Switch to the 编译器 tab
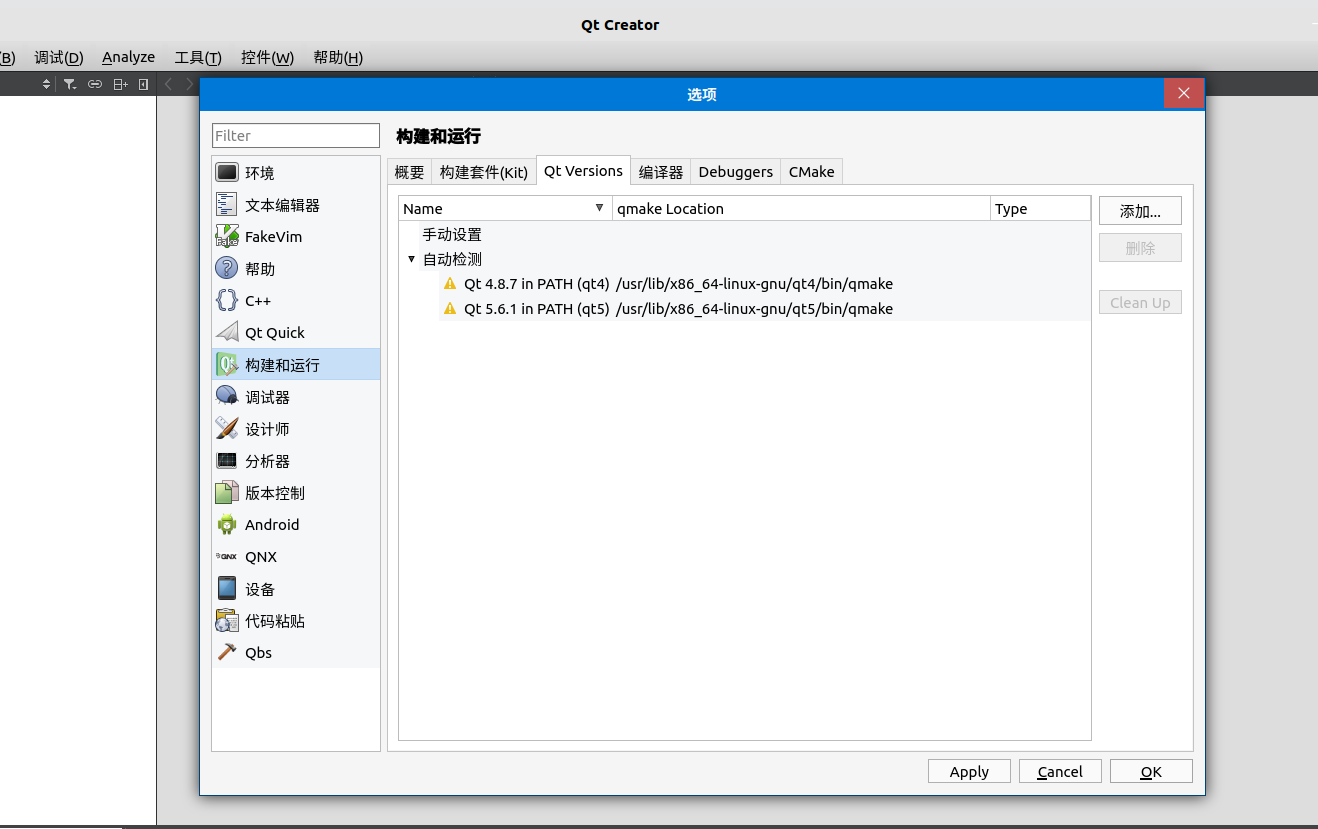The image size is (1318, 829). [x=661, y=172]
